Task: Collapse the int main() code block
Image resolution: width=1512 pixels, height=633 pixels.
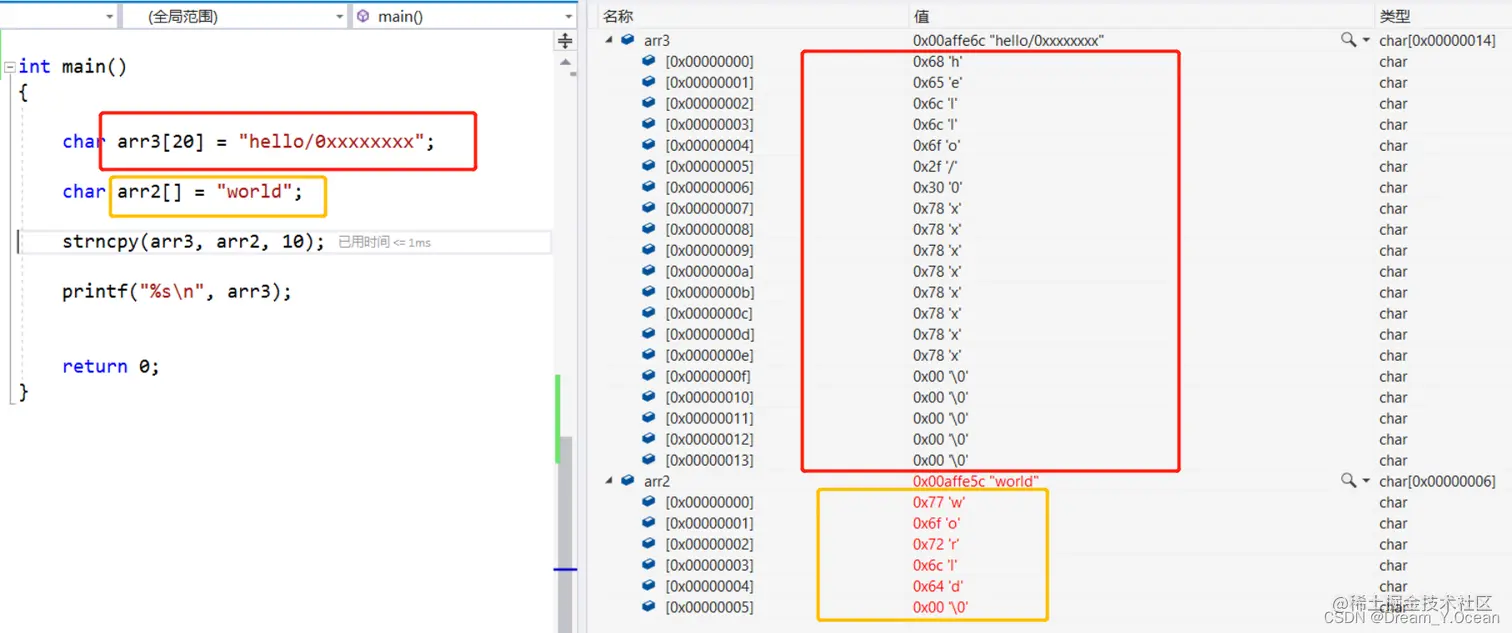Action: [9, 67]
